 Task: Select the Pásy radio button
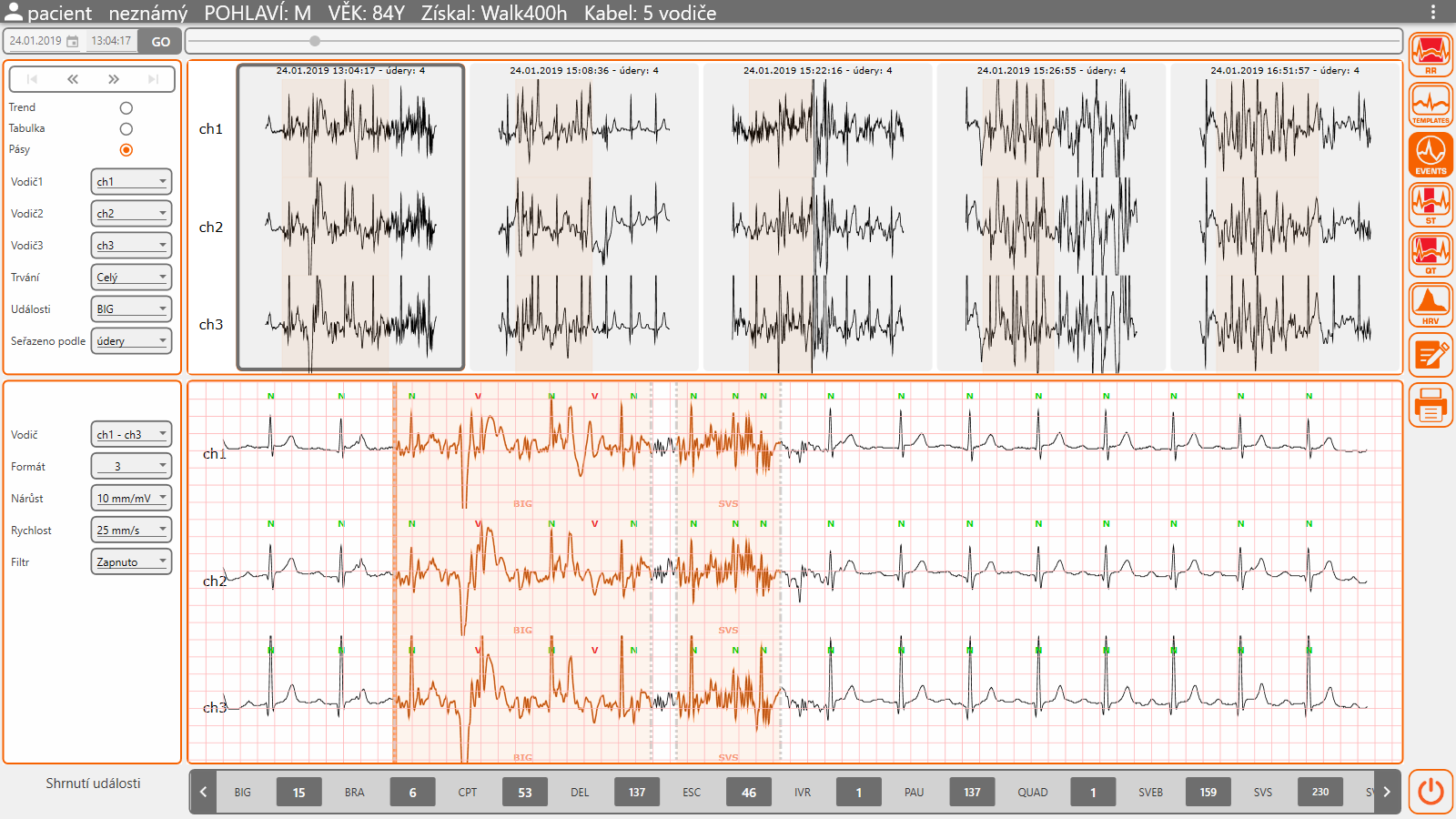(x=126, y=150)
